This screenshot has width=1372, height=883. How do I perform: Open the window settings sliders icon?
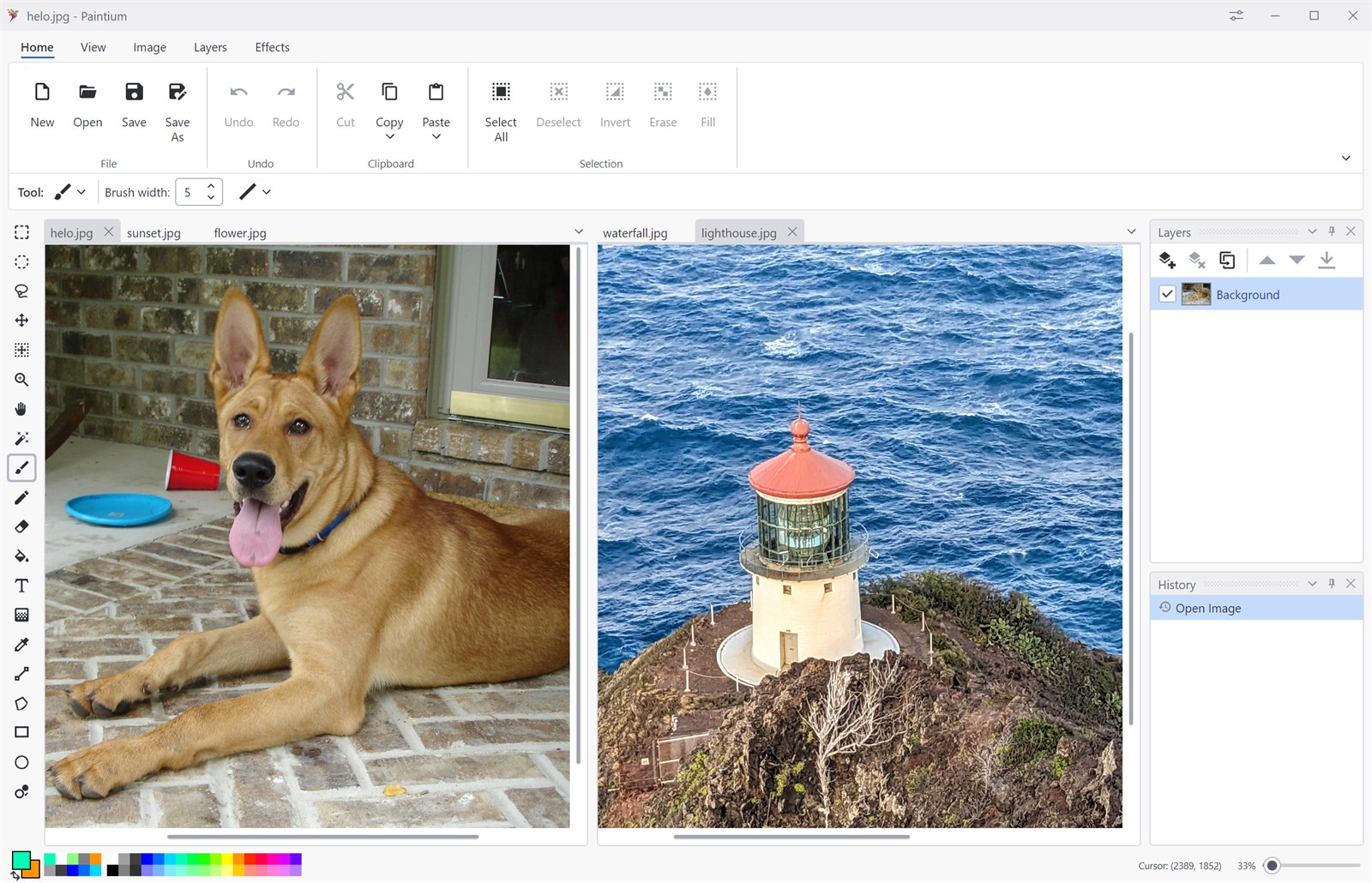1236,15
